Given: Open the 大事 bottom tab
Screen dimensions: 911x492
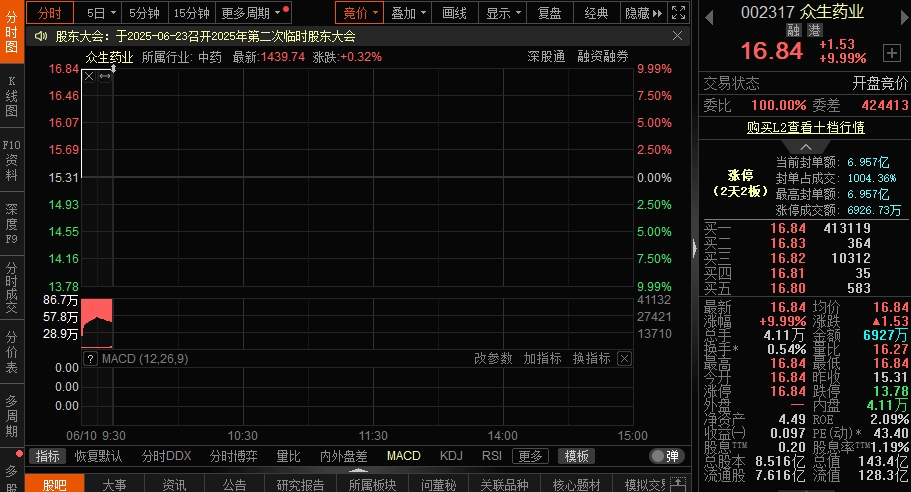Looking at the screenshot, I should pyautogui.click(x=114, y=484).
